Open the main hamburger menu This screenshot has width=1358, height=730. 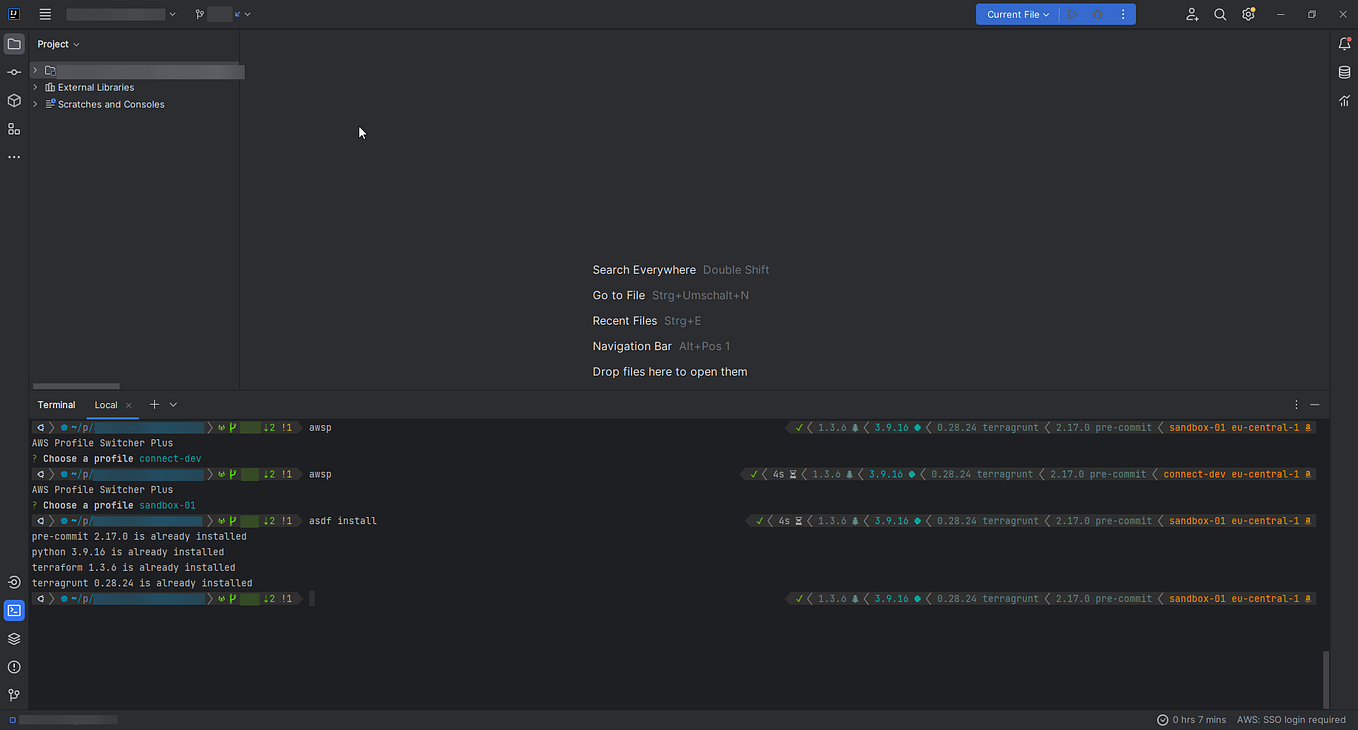tap(45, 14)
